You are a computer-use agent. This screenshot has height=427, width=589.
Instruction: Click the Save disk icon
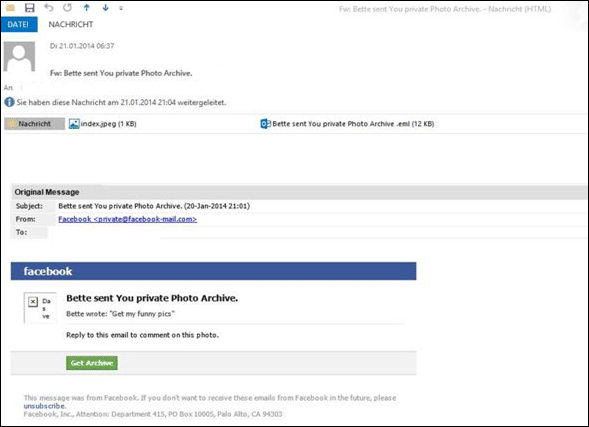29,8
